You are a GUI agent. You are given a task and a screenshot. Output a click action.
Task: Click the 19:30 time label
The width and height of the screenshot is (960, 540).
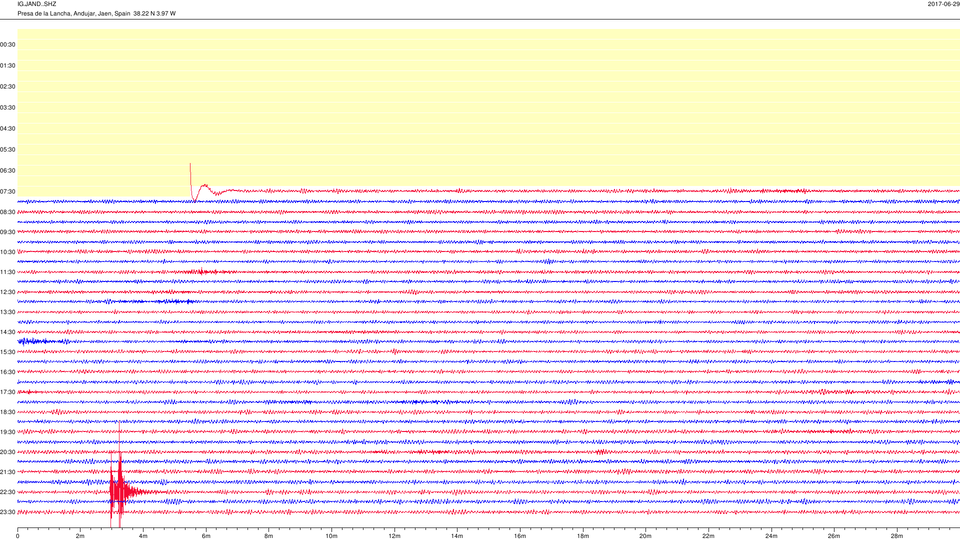[x=8, y=432]
